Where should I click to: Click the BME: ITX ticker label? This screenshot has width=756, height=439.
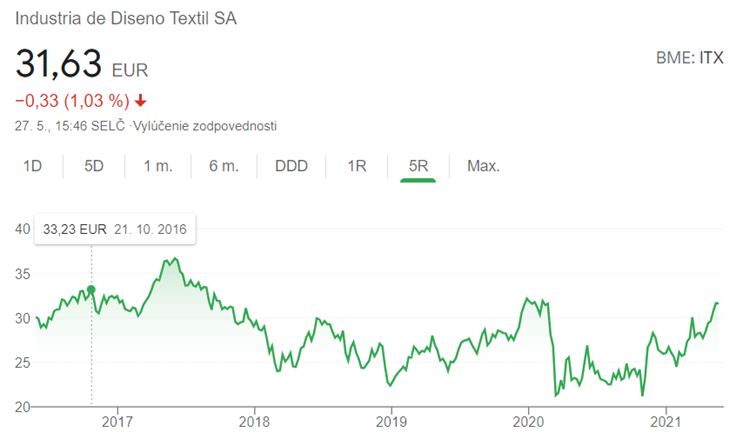coord(689,58)
